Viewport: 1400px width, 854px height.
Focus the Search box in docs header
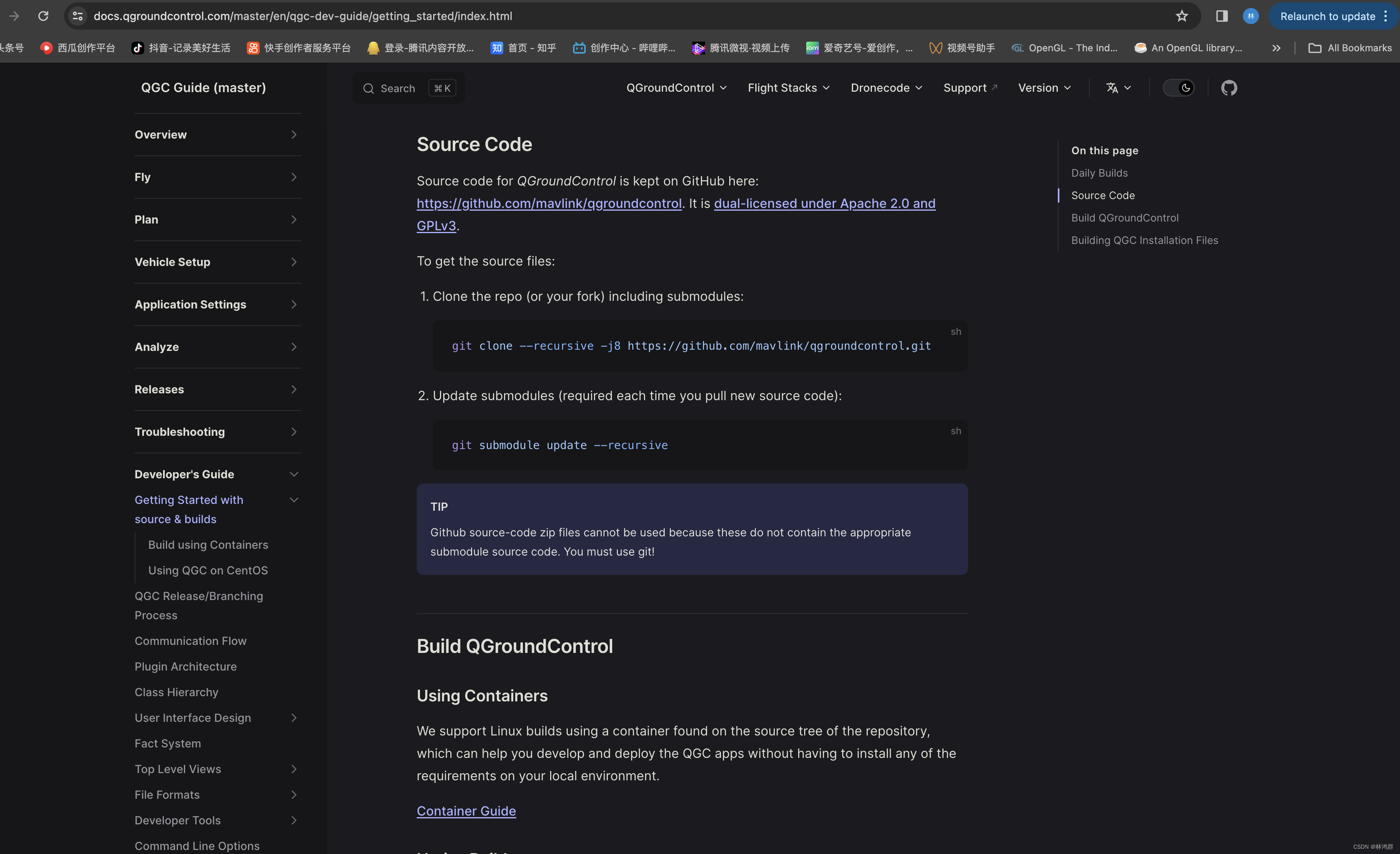tap(409, 89)
